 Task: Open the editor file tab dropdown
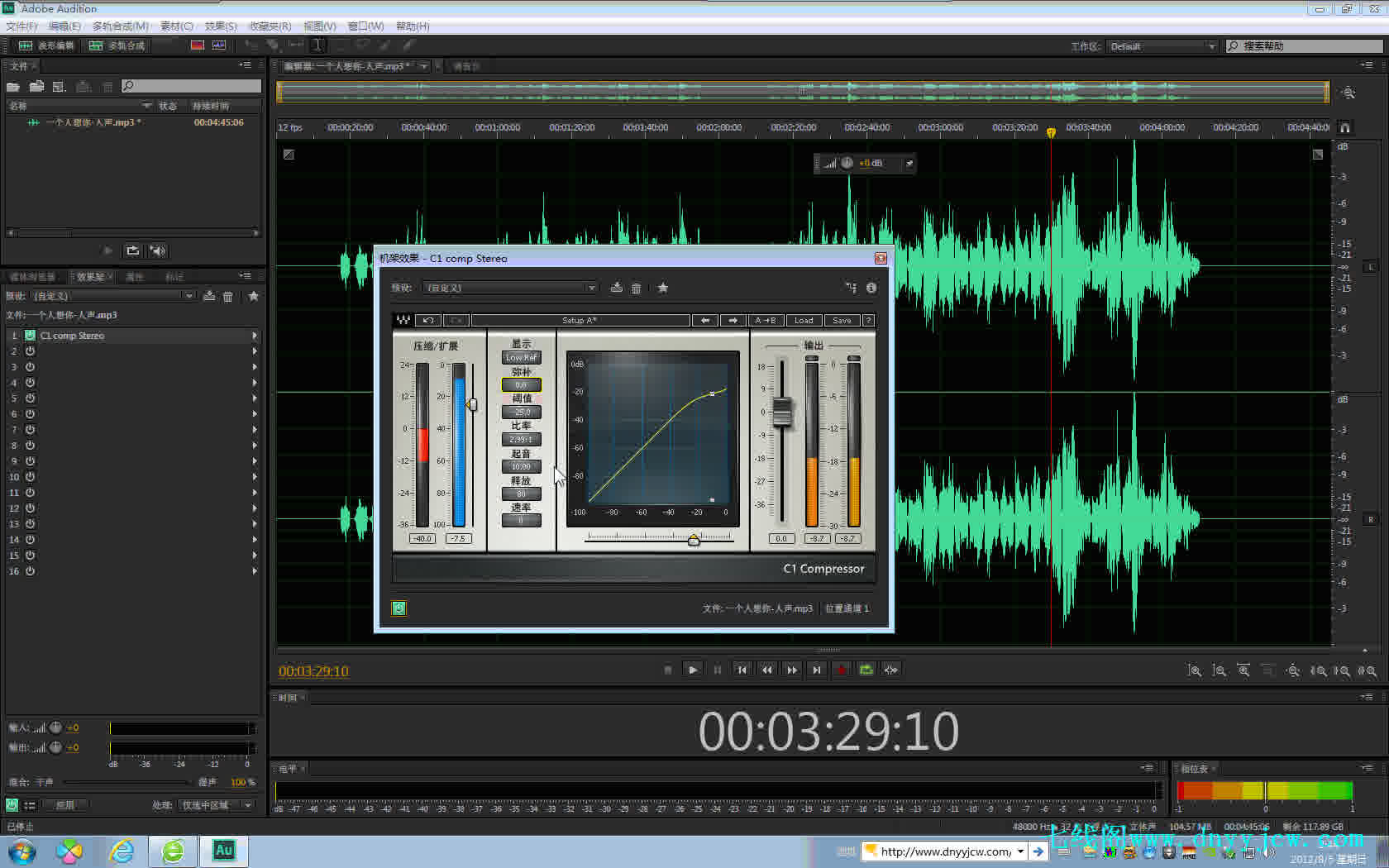(424, 66)
